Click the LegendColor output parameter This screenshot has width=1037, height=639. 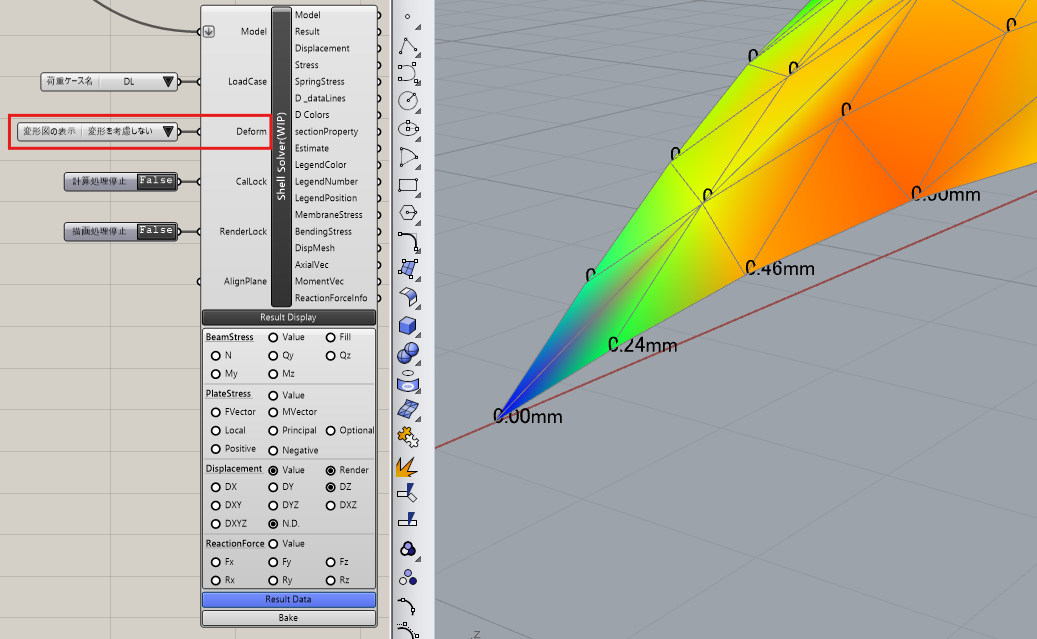(320, 165)
